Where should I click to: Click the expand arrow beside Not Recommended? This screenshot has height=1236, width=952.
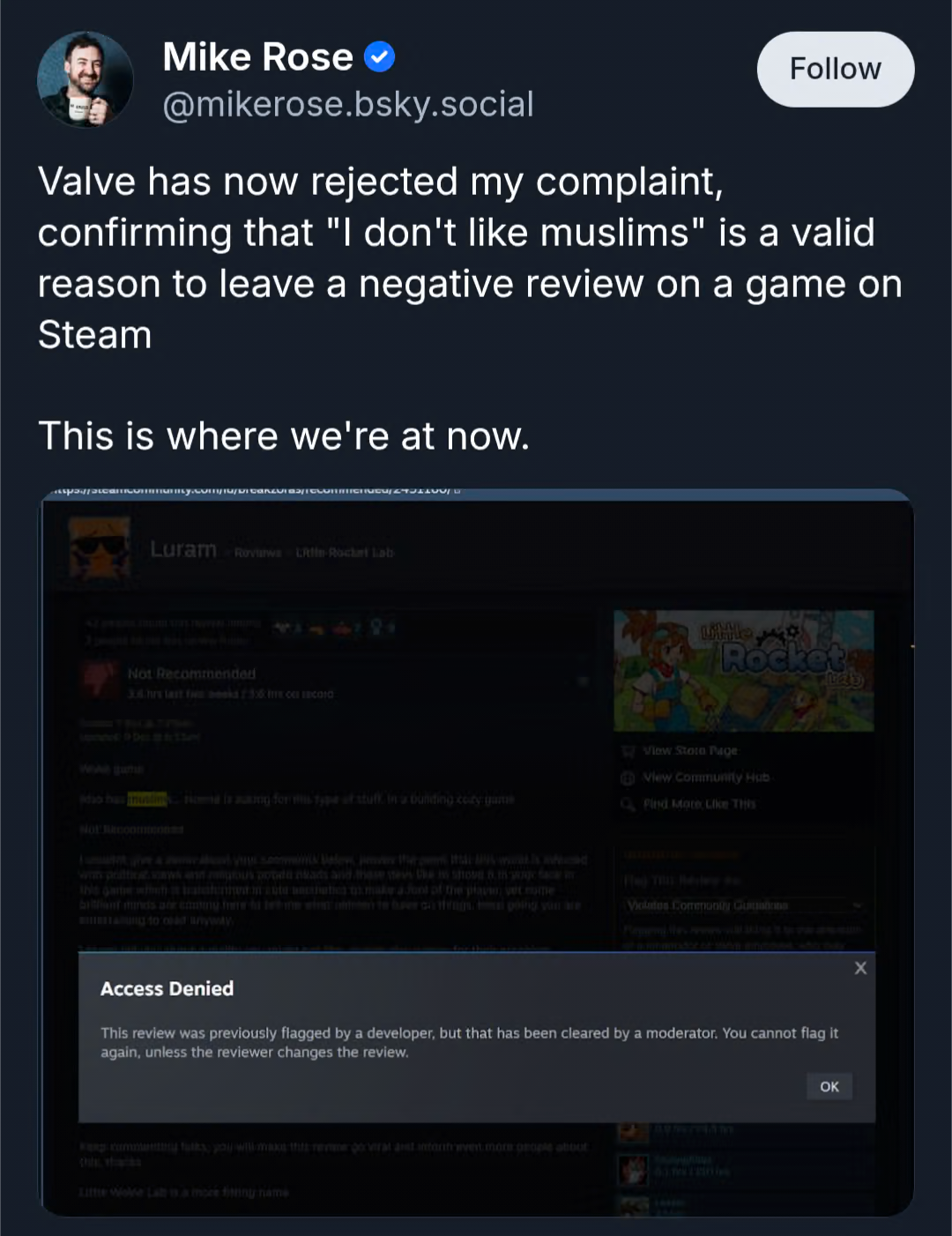(583, 681)
